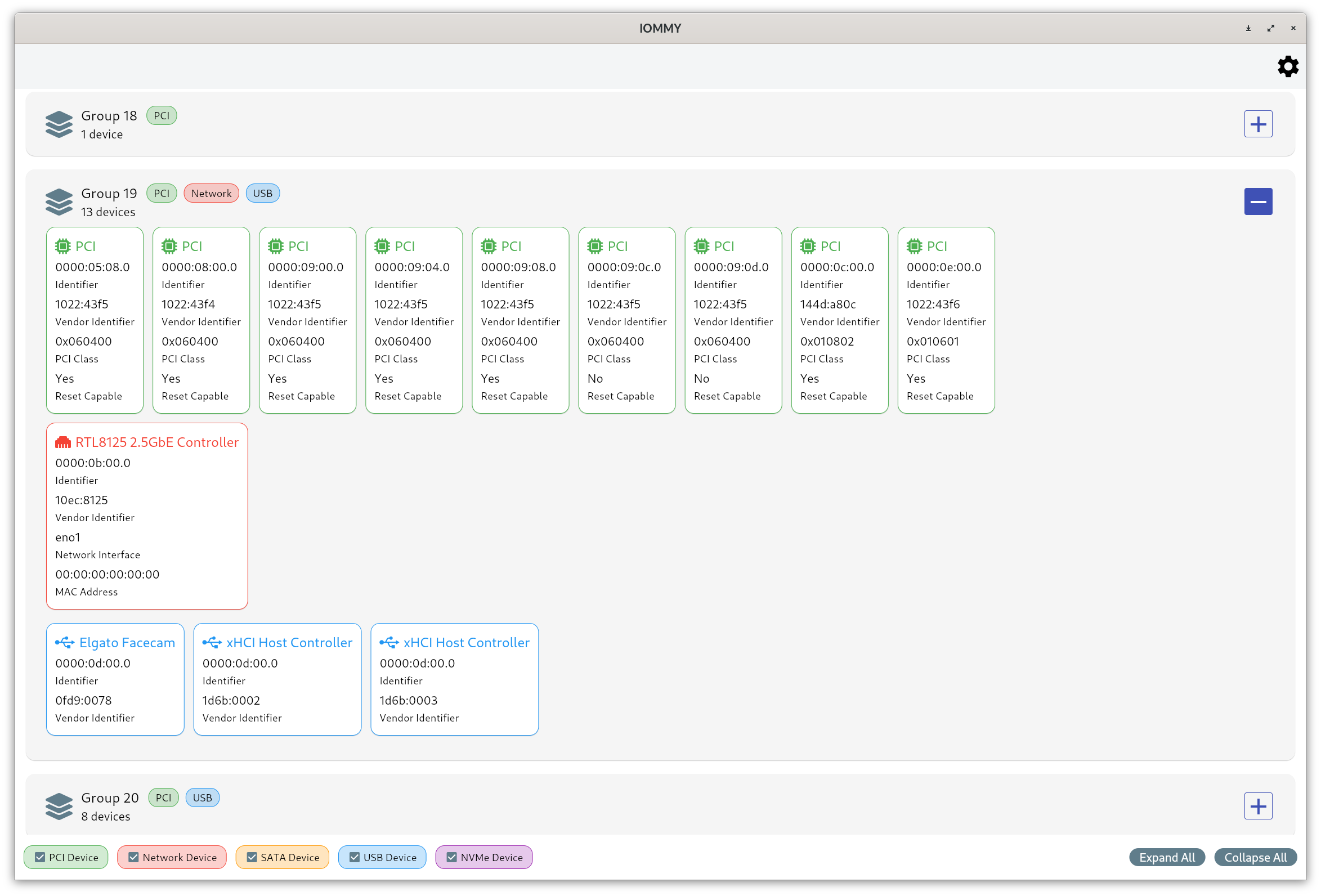
Task: Expand Group 20 with the plus button
Action: 1258,806
